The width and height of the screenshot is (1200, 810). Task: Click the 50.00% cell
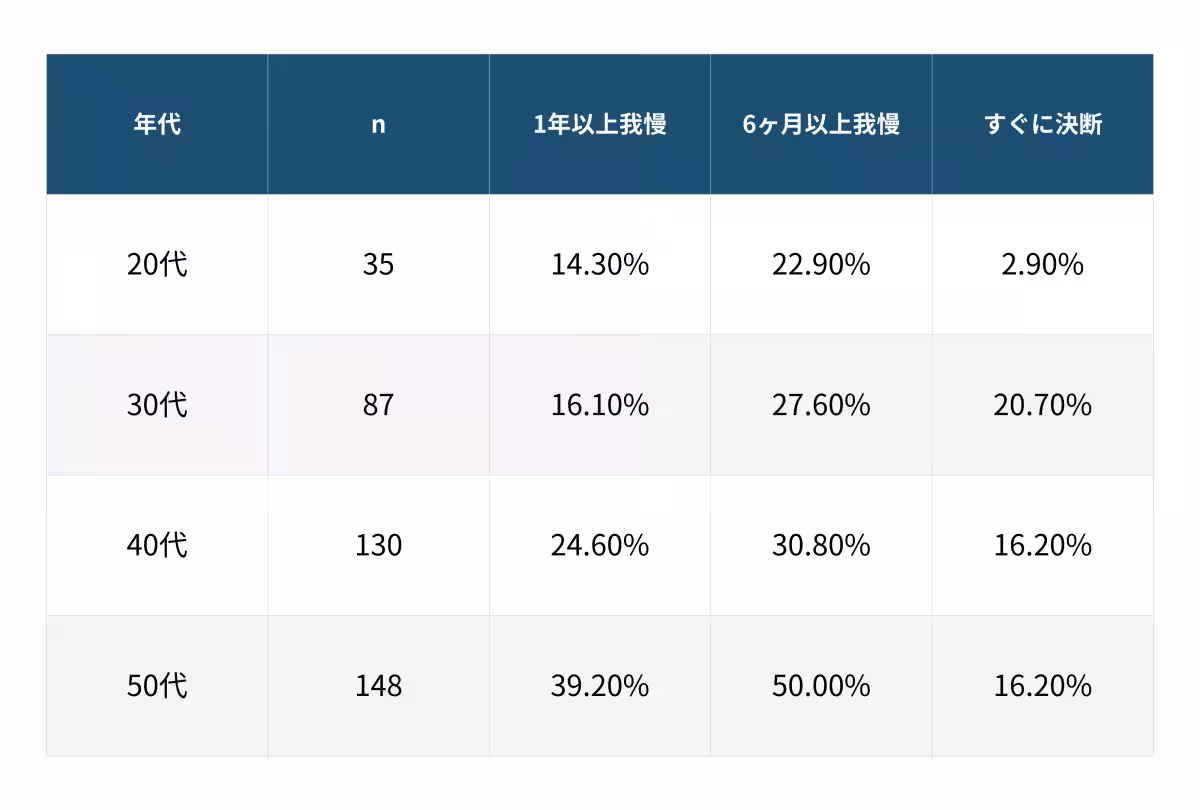pyautogui.click(x=821, y=686)
